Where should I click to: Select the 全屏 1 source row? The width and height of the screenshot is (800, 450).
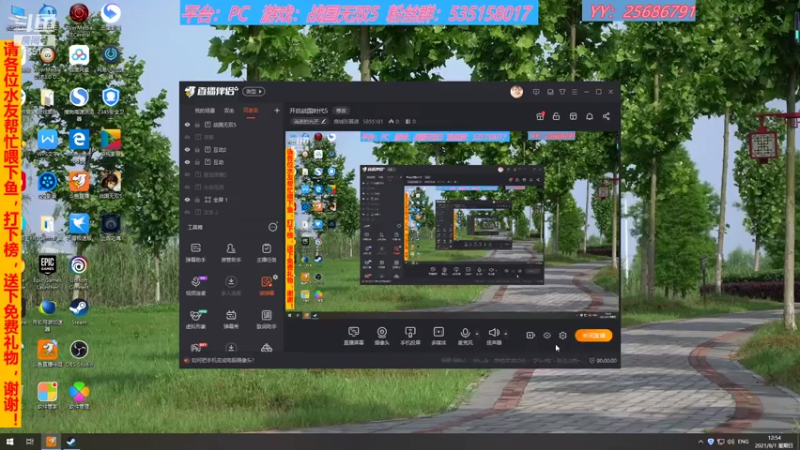pyautogui.click(x=231, y=199)
